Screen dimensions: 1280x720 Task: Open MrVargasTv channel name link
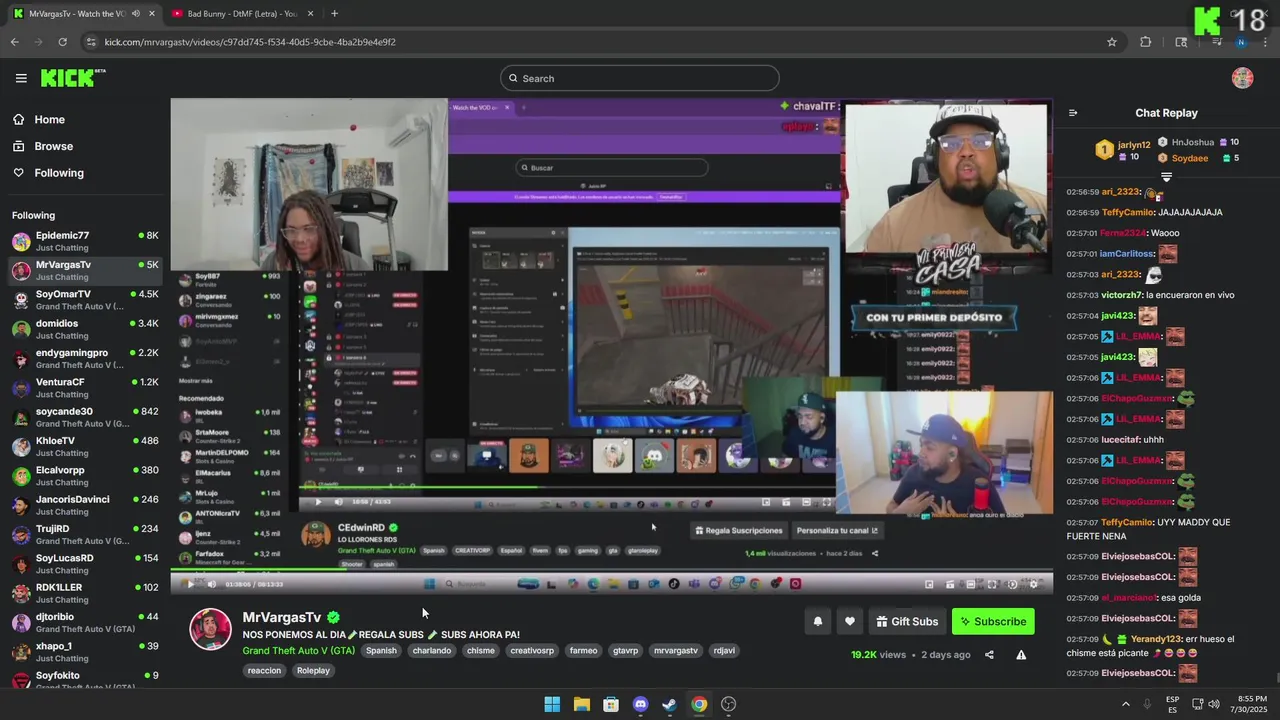coord(282,618)
